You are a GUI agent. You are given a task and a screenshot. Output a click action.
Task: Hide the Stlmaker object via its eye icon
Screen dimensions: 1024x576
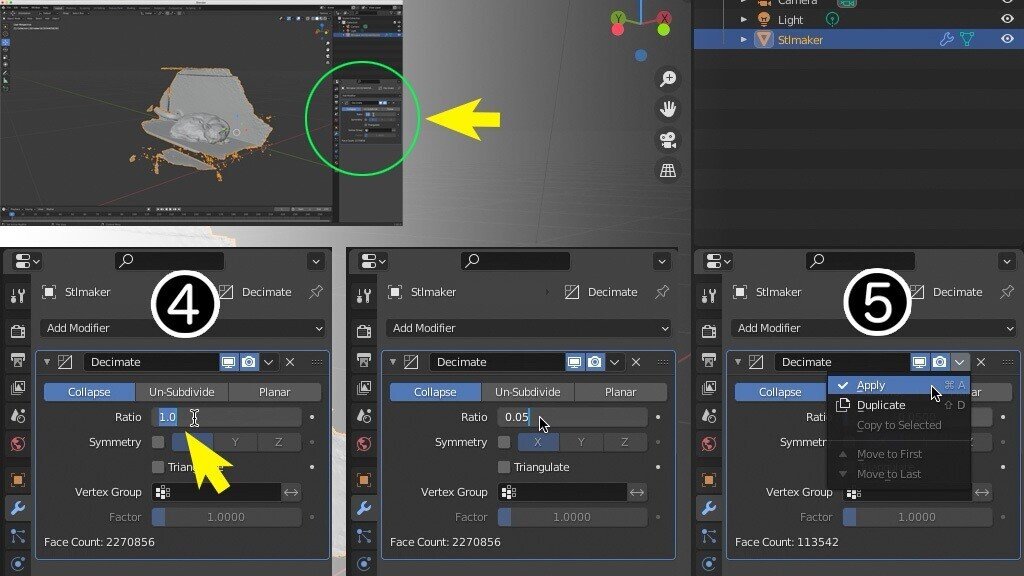tap(1007, 39)
